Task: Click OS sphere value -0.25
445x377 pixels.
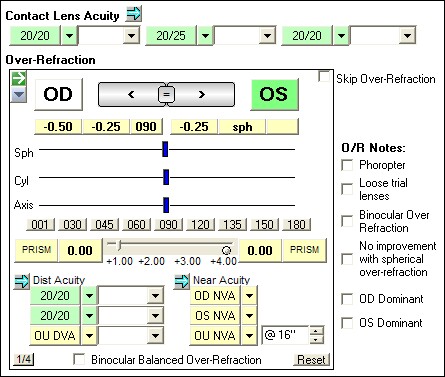Action: 194,127
